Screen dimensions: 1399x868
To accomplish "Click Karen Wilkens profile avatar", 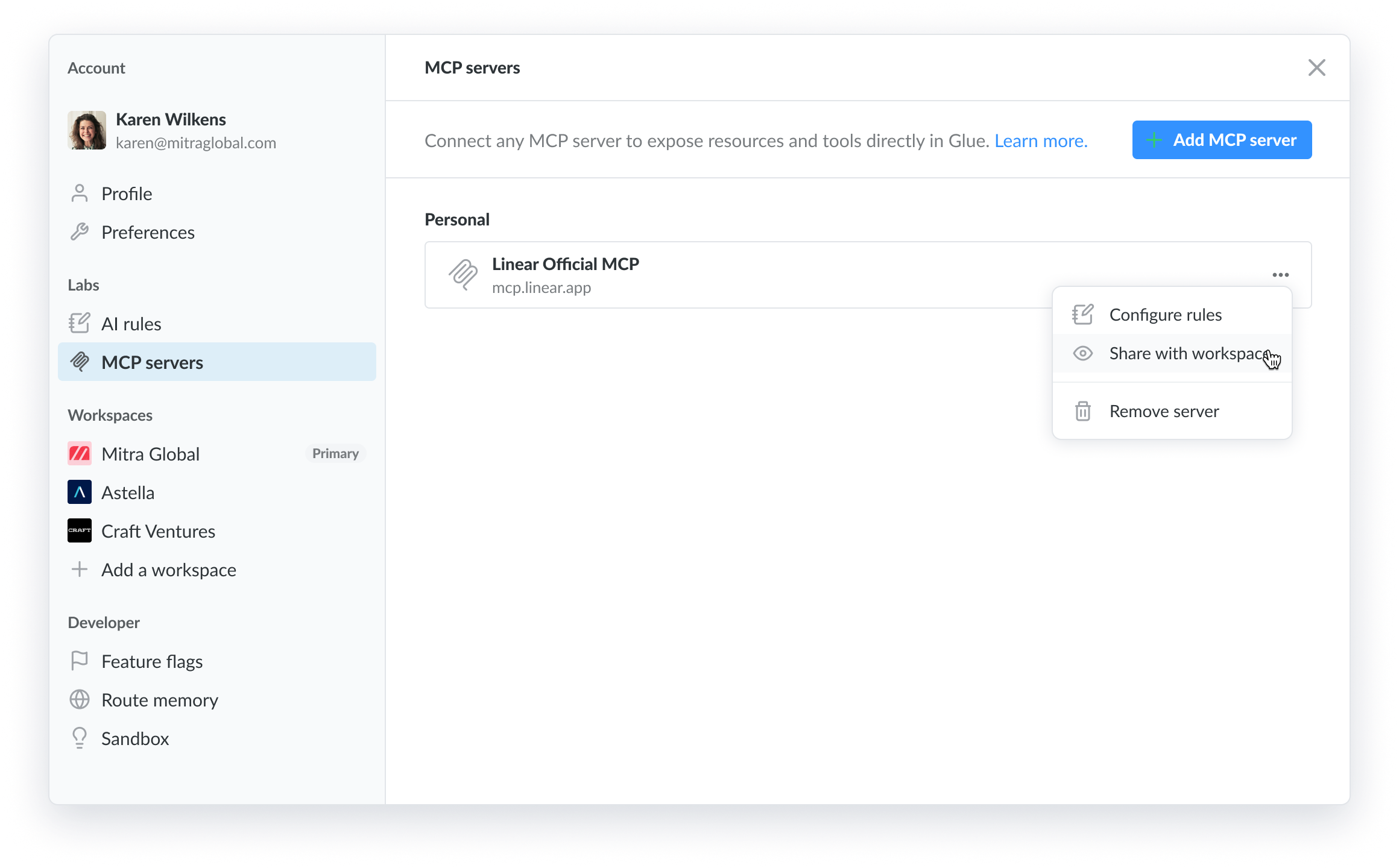I will pos(87,130).
